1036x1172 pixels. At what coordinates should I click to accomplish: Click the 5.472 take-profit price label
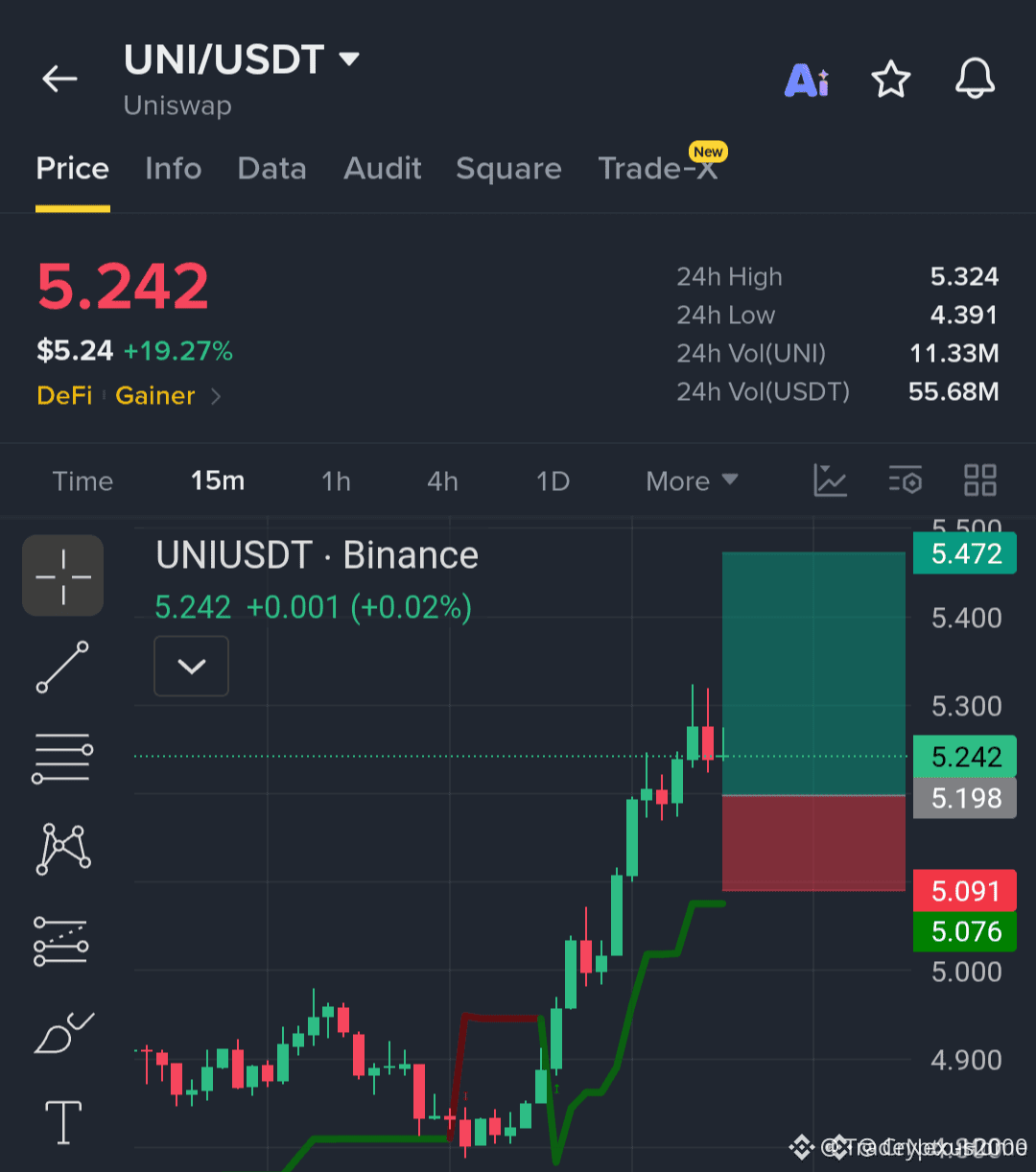tap(966, 553)
